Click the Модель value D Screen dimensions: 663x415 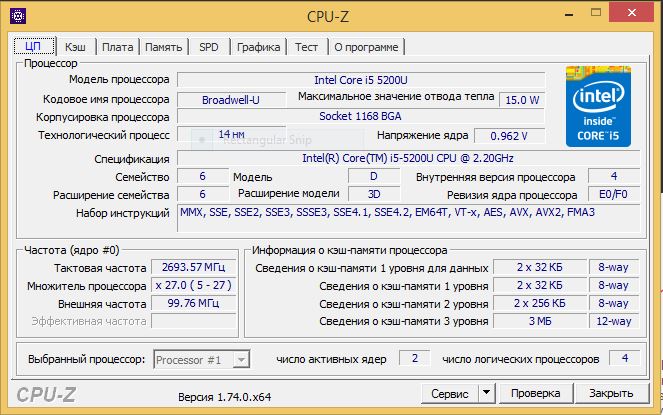[x=374, y=176]
